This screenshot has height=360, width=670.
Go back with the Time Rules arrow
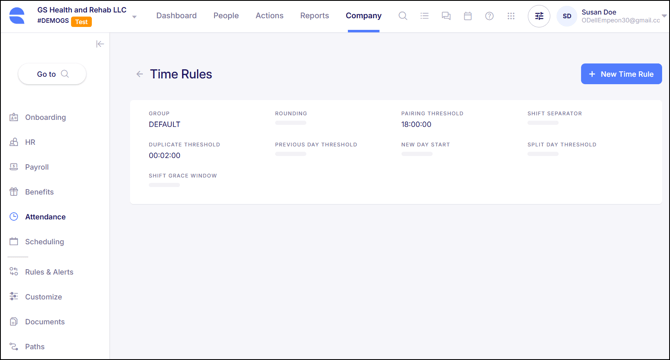(140, 74)
